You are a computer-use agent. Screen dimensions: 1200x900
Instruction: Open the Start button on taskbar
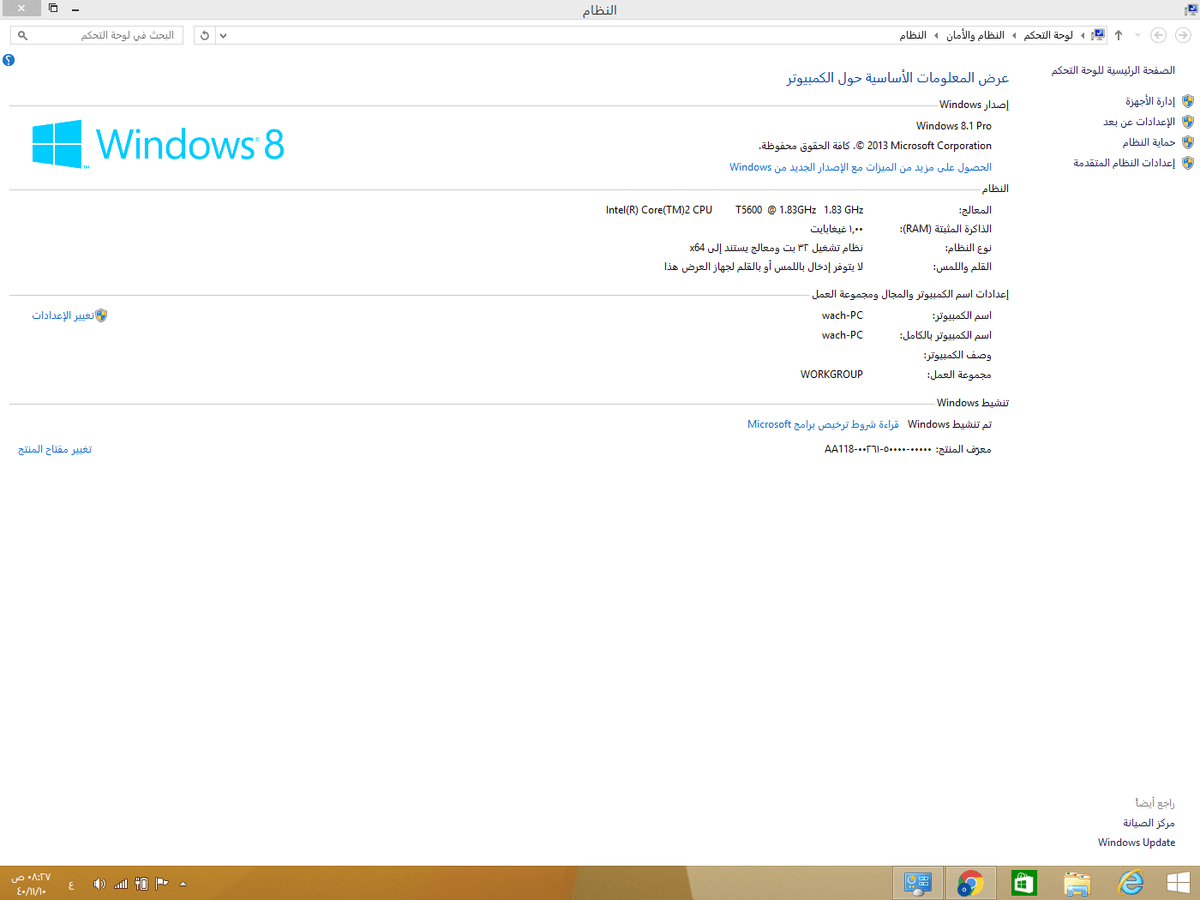click(1178, 883)
